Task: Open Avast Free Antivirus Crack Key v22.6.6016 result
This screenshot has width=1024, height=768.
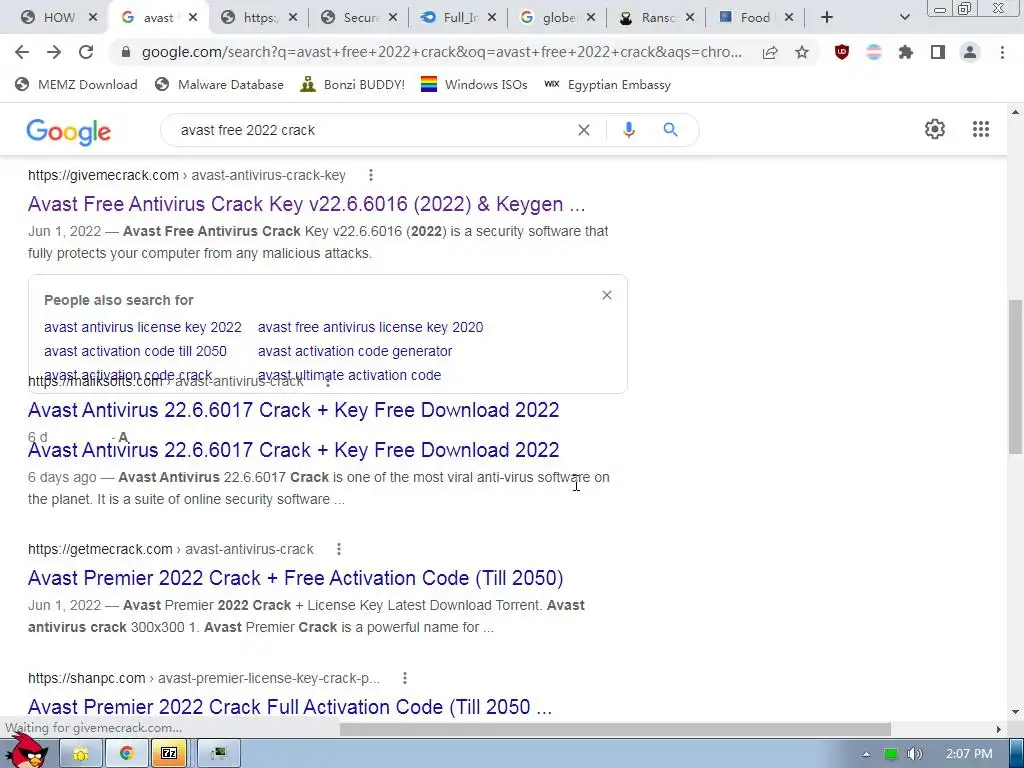Action: point(306,204)
